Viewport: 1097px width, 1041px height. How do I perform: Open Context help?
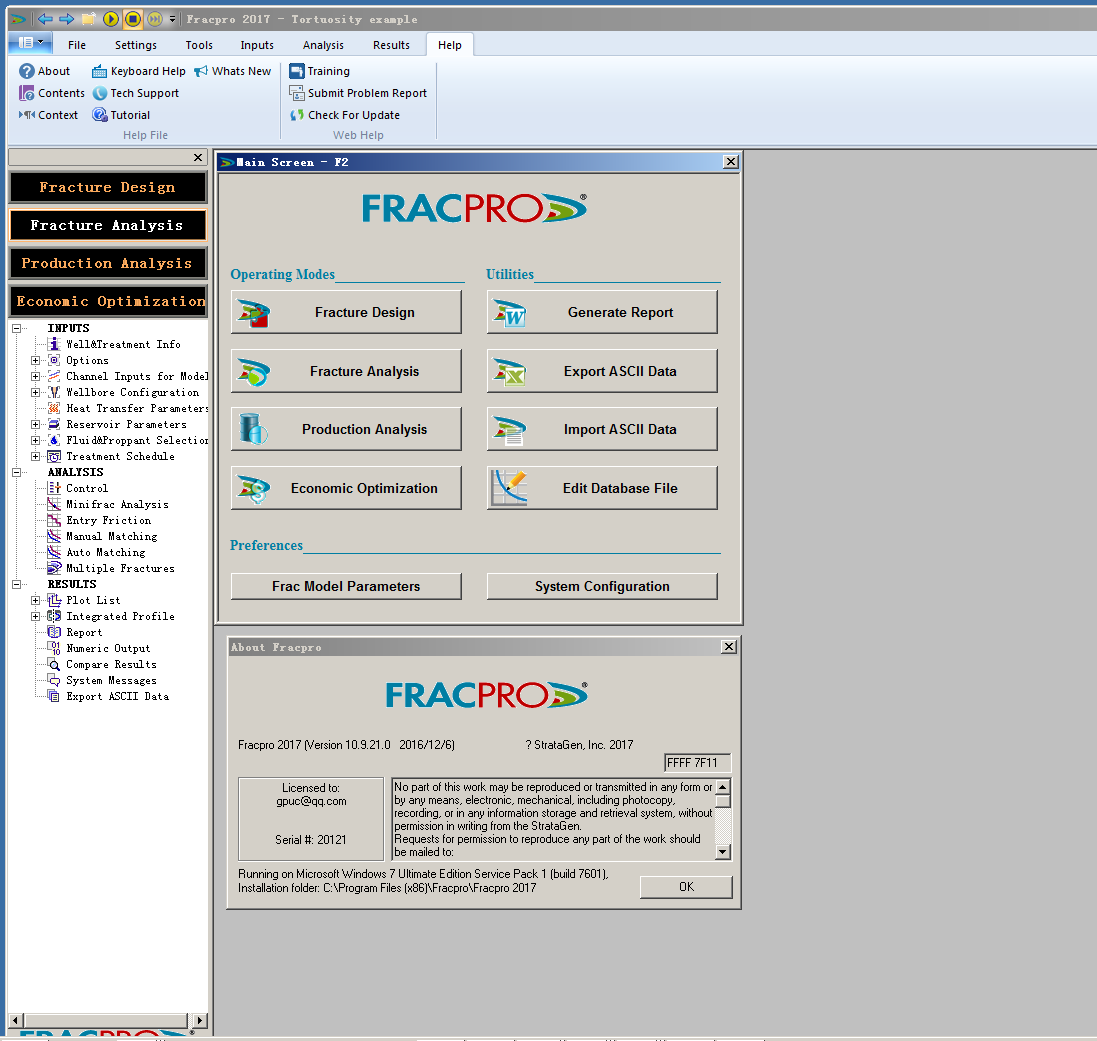pyautogui.click(x=48, y=115)
